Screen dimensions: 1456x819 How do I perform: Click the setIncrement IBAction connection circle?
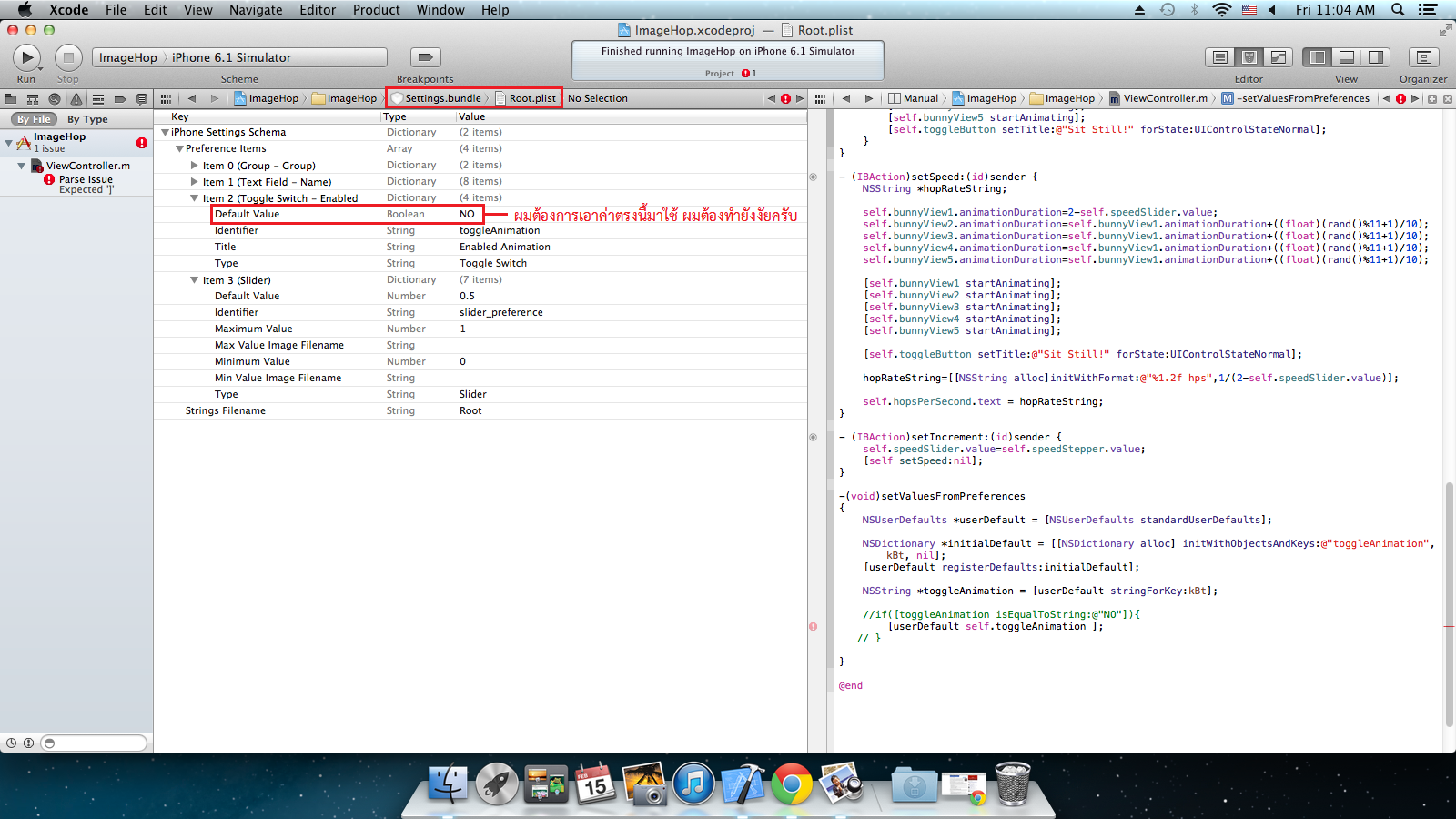[x=813, y=438]
